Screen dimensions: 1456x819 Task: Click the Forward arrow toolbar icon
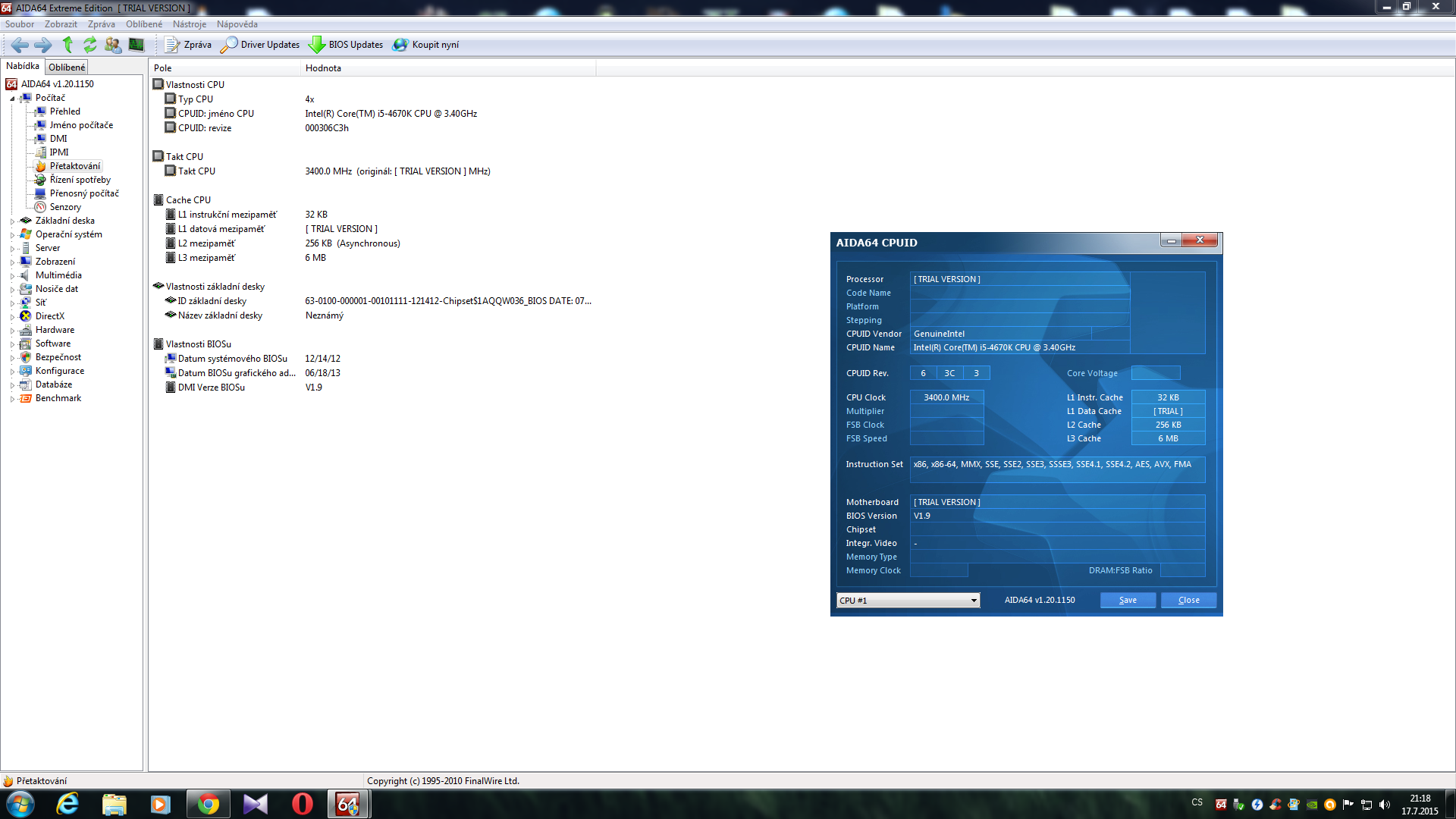(x=43, y=45)
